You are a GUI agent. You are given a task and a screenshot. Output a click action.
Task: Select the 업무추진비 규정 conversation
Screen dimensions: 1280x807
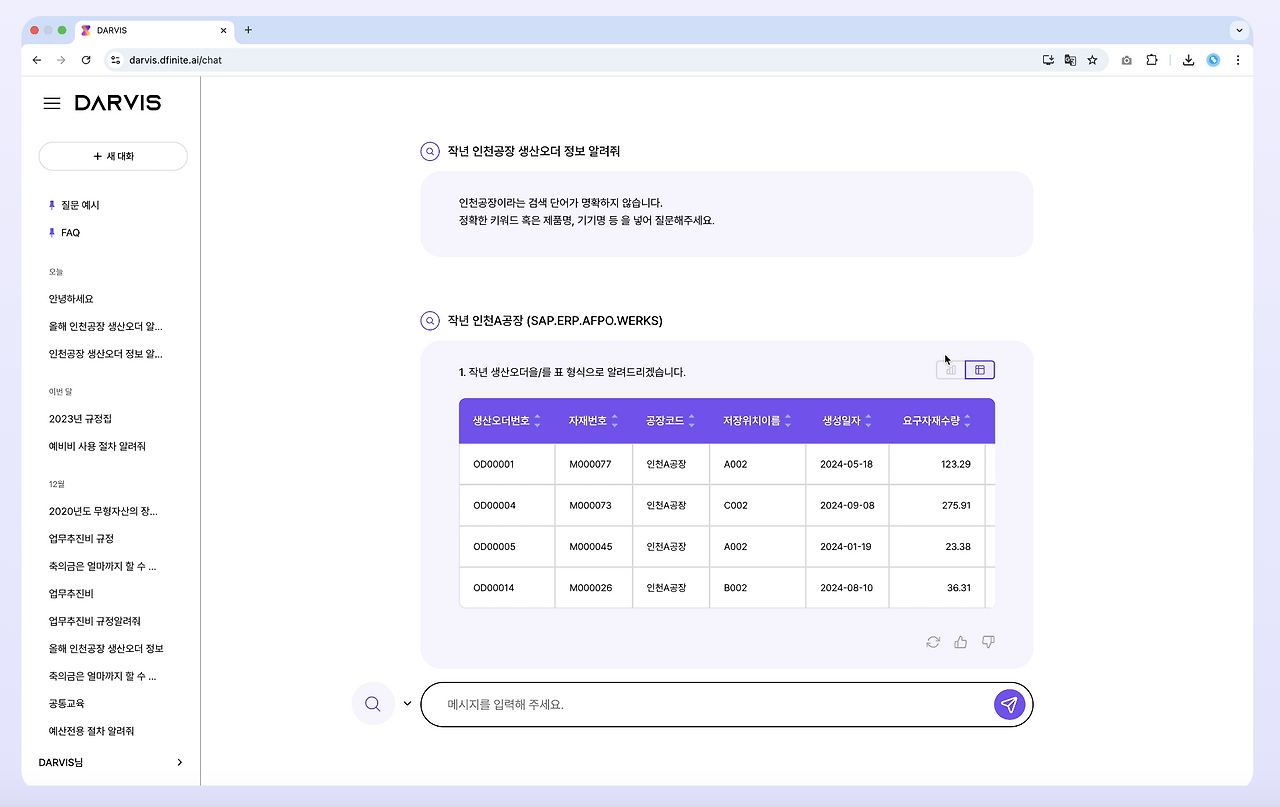point(81,539)
